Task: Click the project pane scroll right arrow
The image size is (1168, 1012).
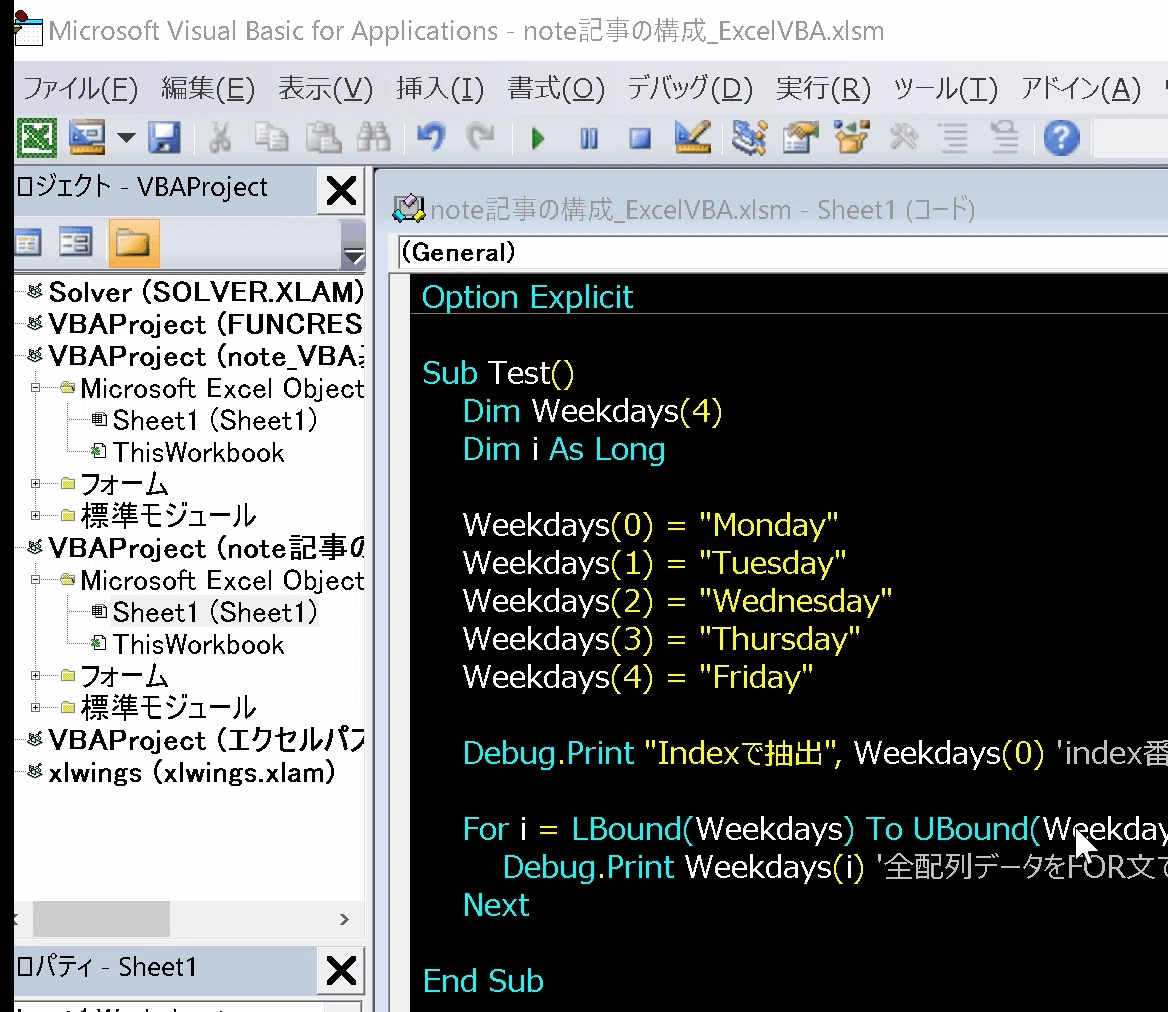Action: (x=344, y=919)
